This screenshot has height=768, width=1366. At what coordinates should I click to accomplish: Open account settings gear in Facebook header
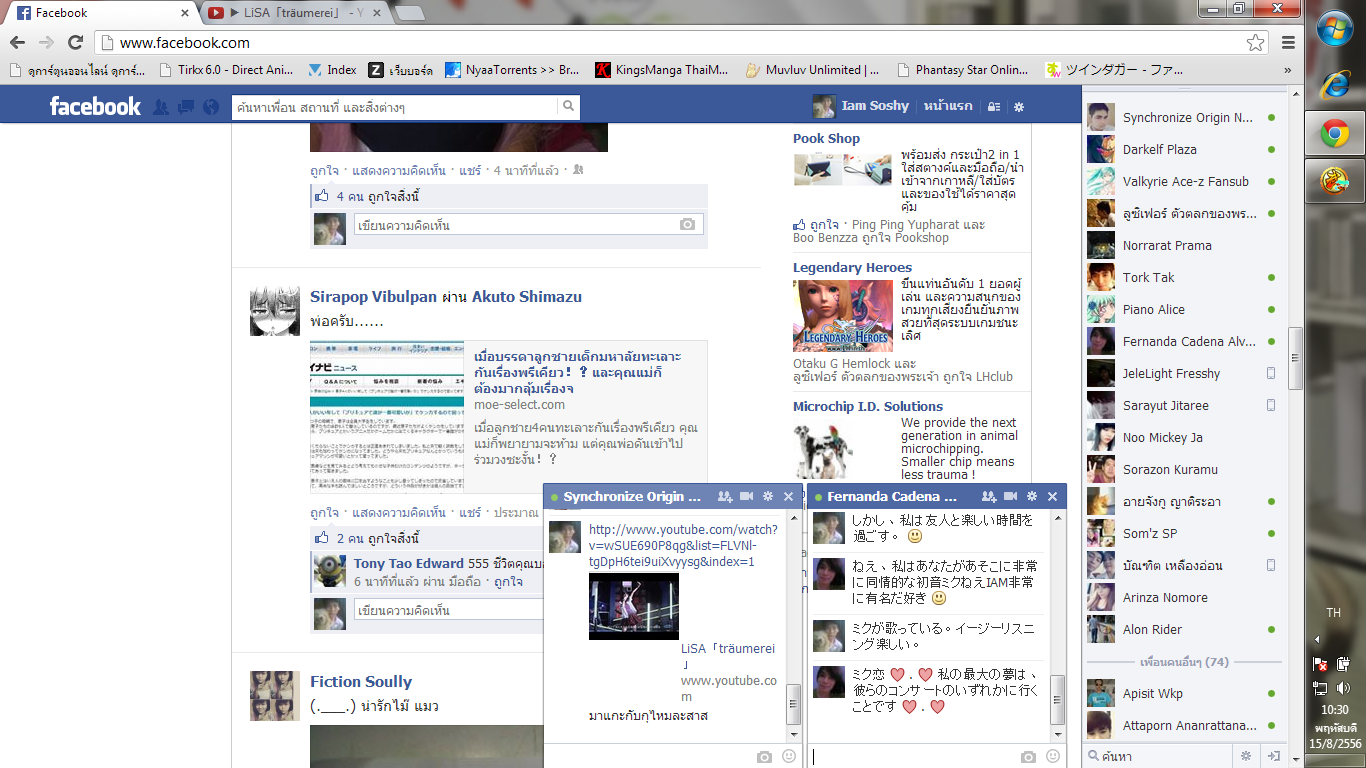click(x=1019, y=106)
